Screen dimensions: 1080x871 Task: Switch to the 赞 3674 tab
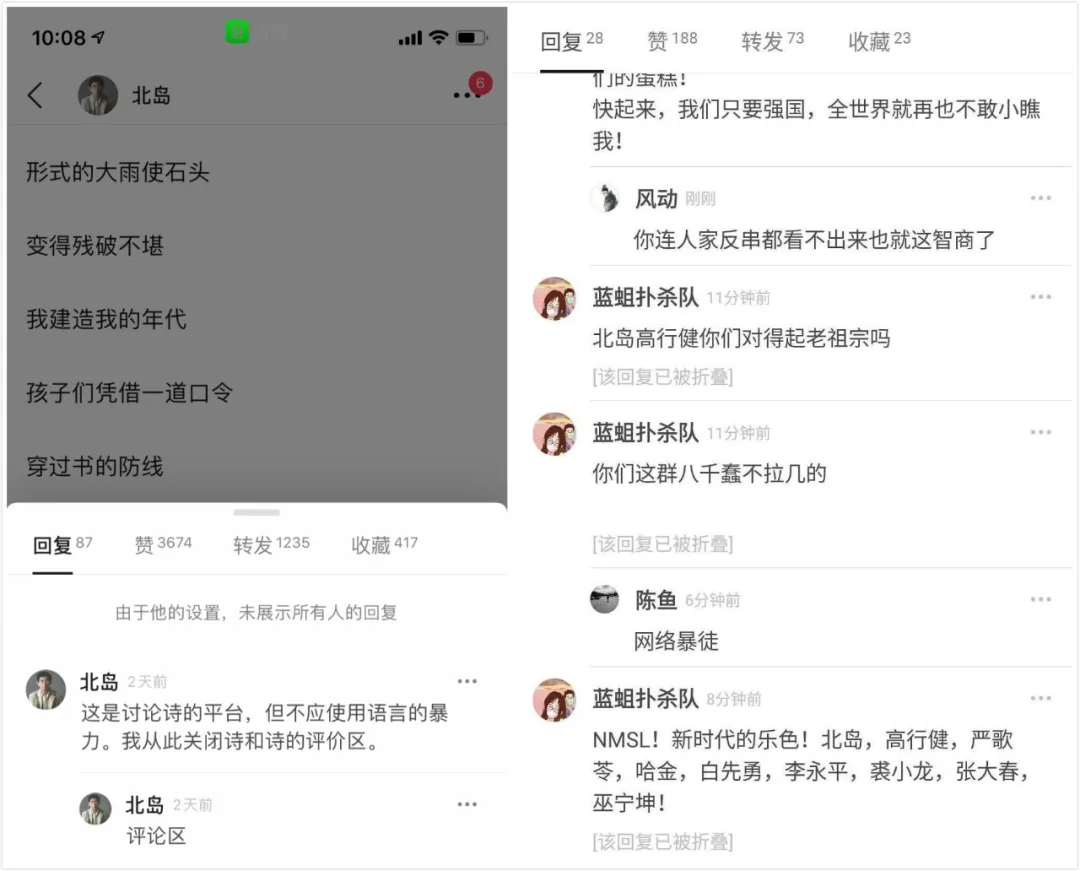point(163,544)
